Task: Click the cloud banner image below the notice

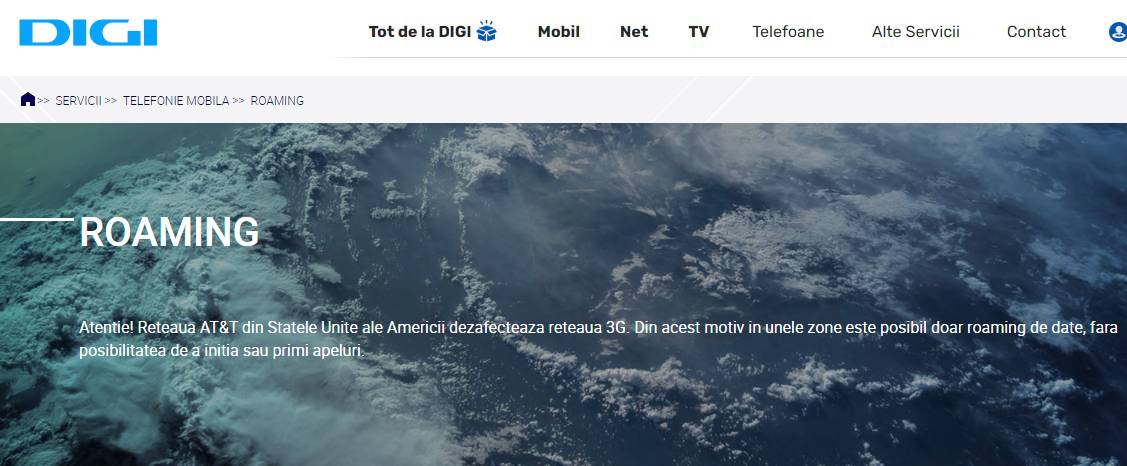Action: point(600,420)
